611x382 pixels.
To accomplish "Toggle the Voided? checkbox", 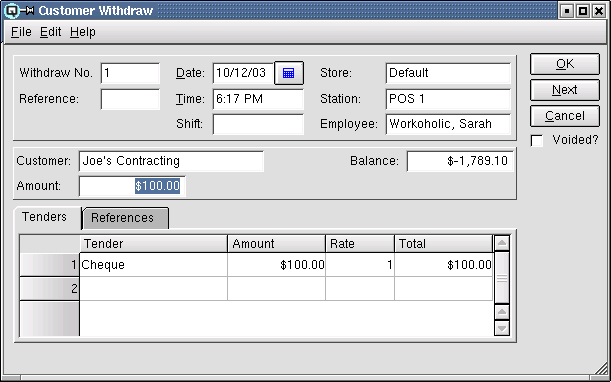I will [x=537, y=141].
